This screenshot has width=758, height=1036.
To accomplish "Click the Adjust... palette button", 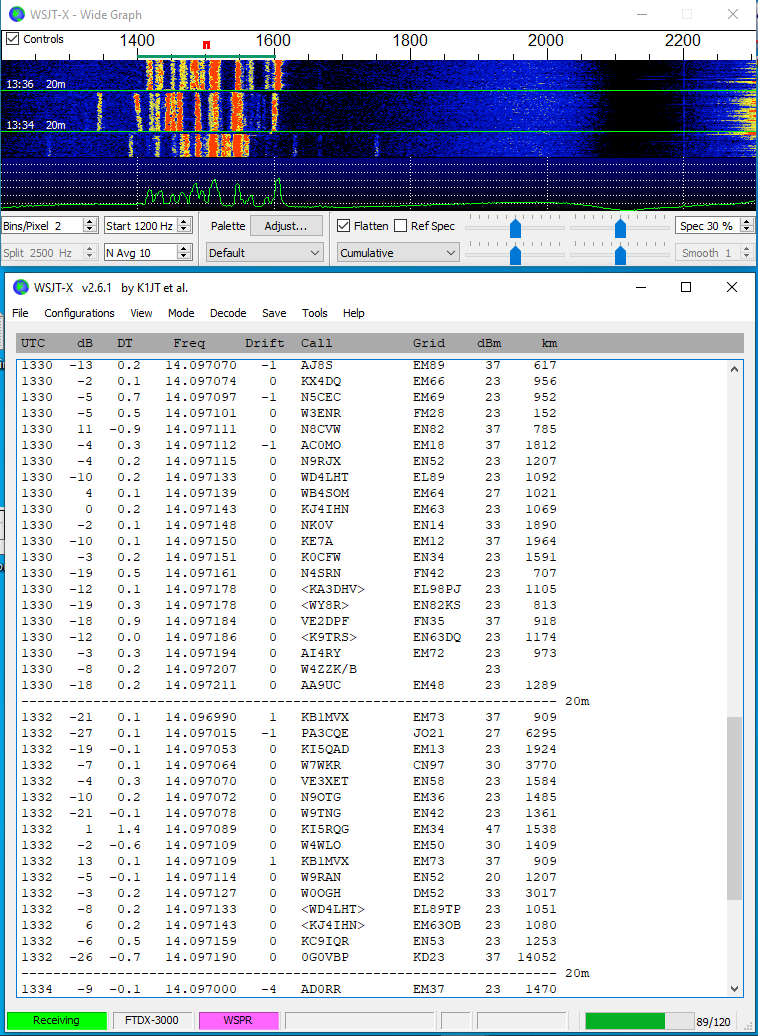I will (x=285, y=226).
